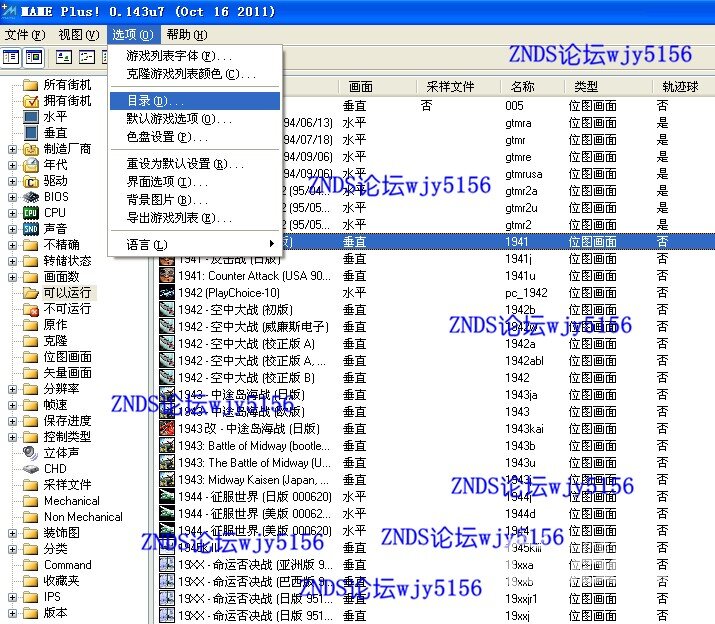Choose 背景图片(B)... menu entry
715x624 pixels.
[x=195, y=200]
